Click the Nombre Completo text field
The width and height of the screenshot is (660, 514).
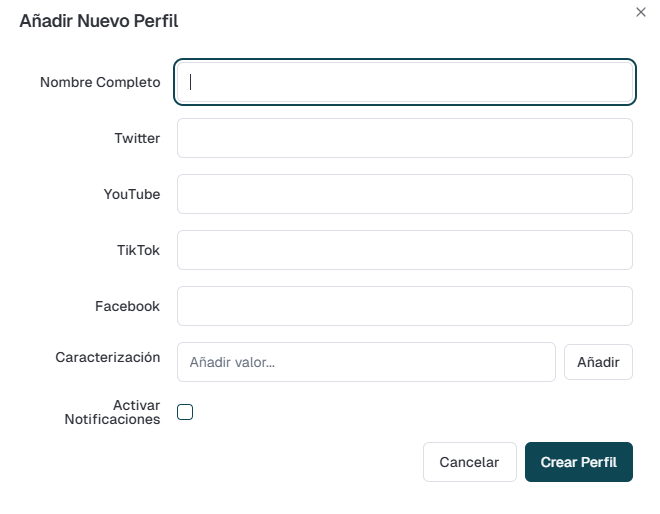405,82
